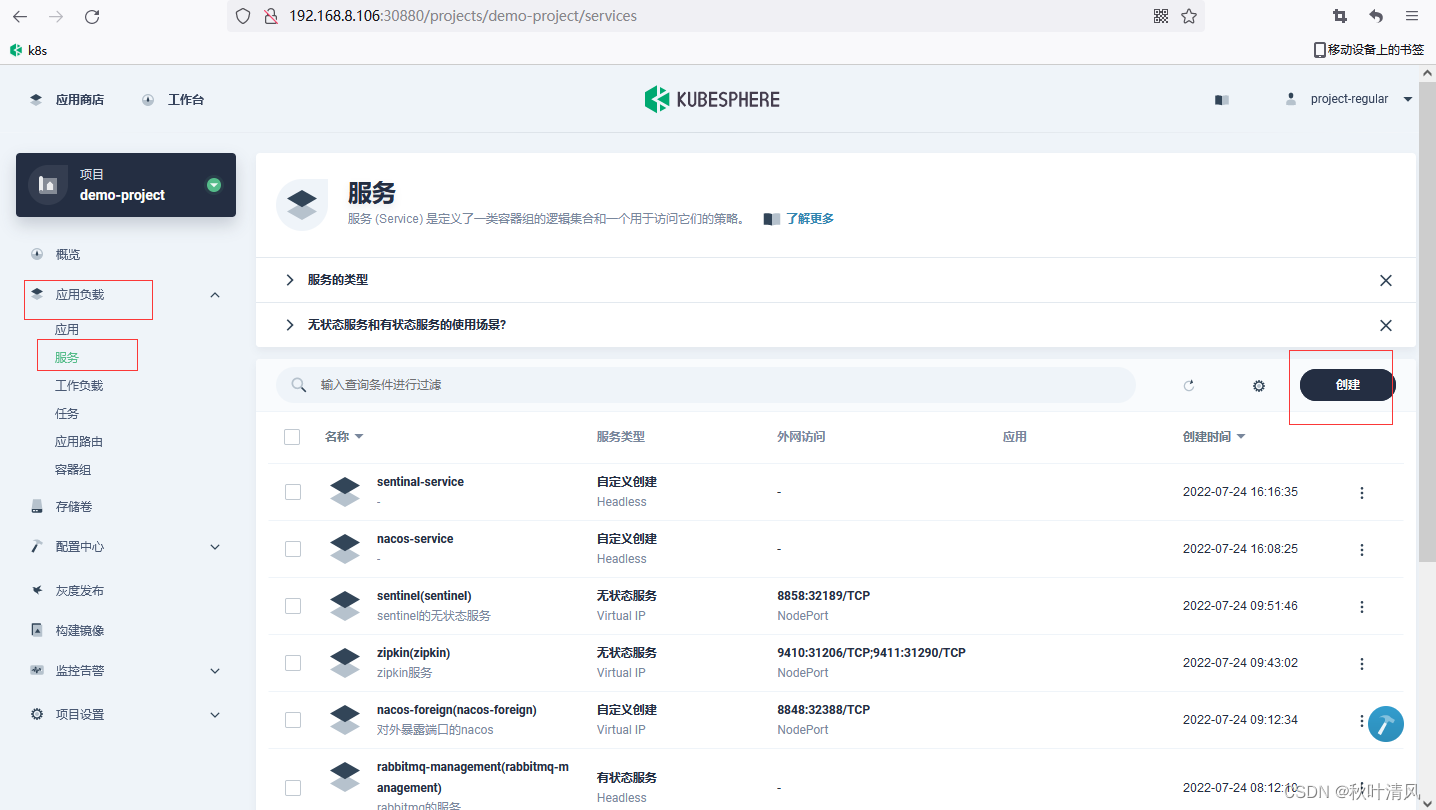Select 应用路由 in sidebar

(79, 442)
